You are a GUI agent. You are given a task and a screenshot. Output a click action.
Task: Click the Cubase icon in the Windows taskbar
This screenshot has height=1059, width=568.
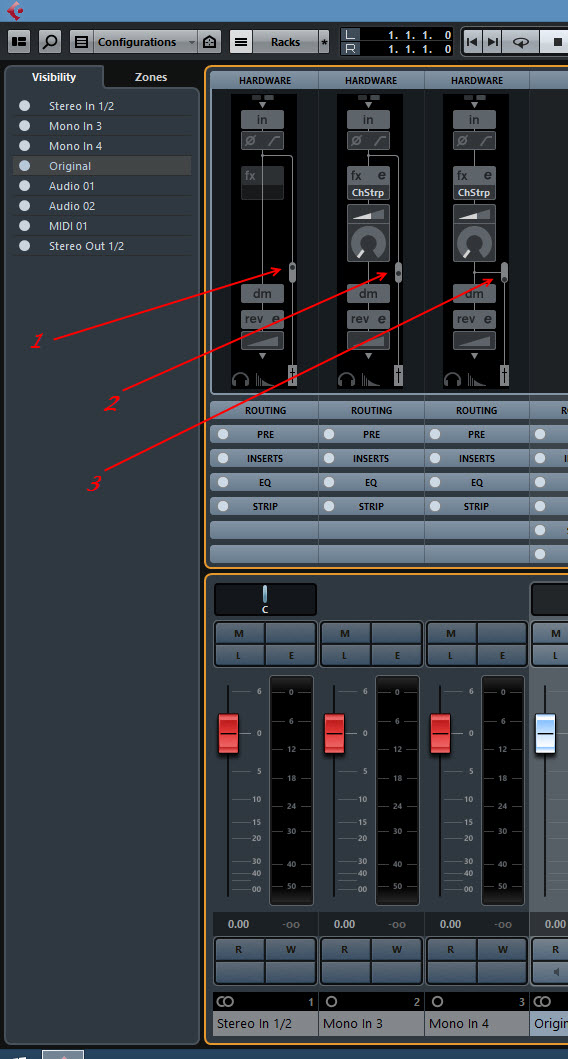click(x=63, y=1054)
